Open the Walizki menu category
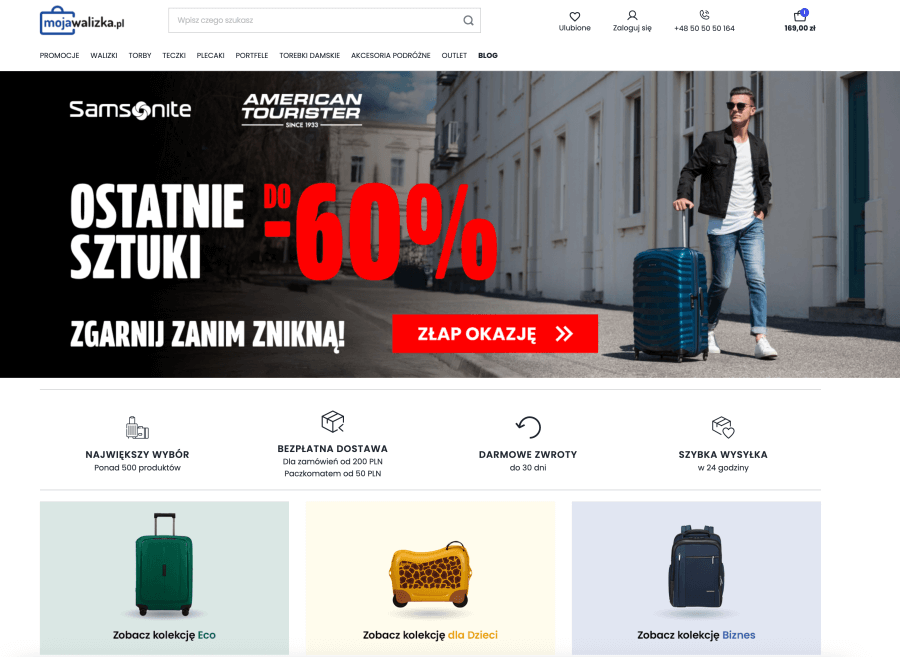 104,56
